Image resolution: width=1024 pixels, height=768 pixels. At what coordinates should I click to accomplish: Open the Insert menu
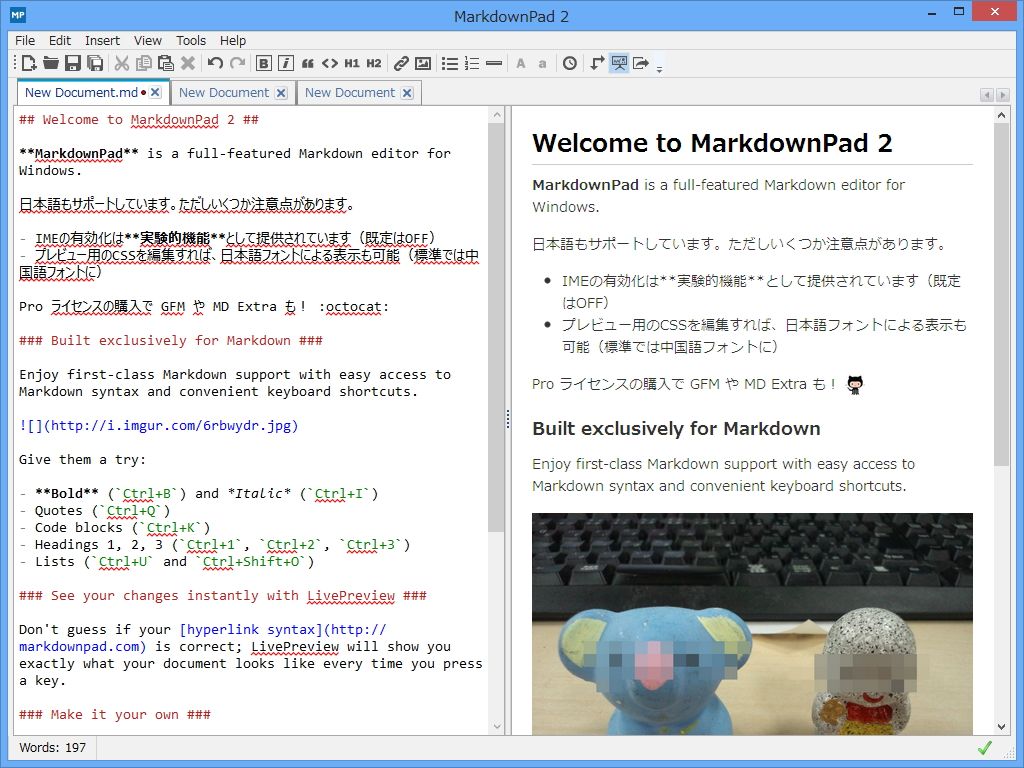102,41
